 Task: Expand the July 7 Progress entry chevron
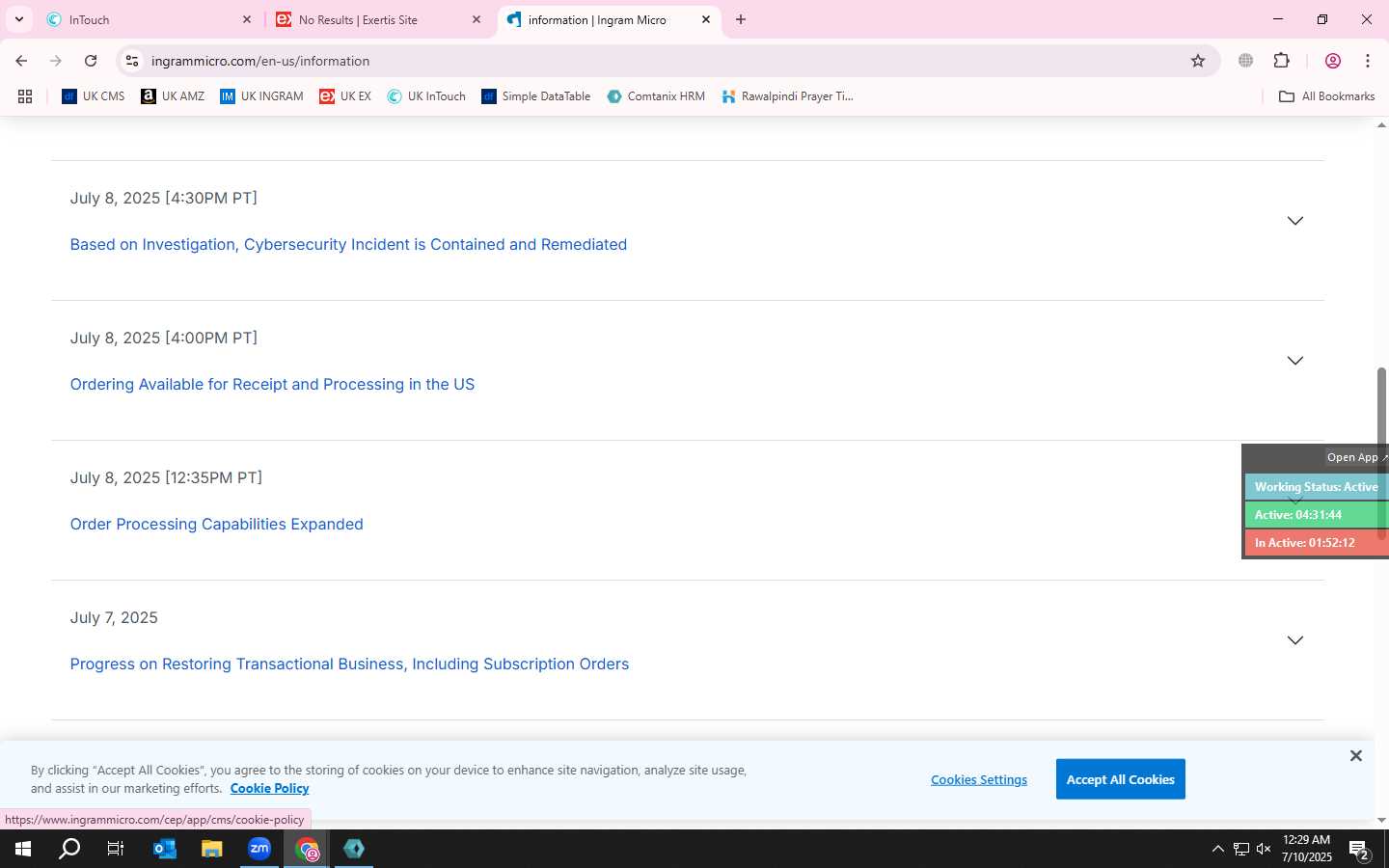point(1295,640)
